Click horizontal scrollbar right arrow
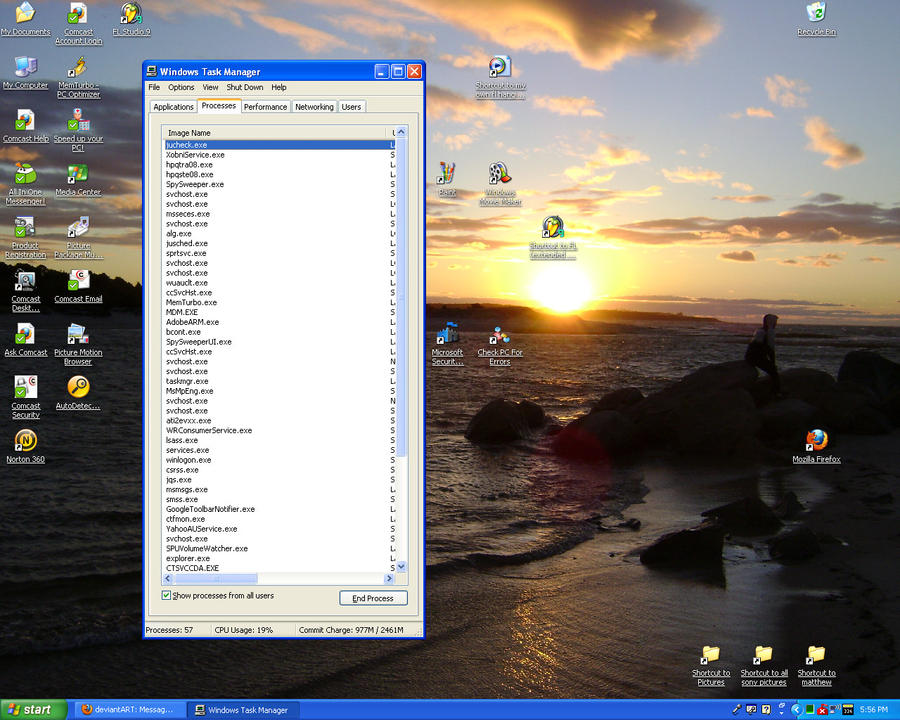The height and width of the screenshot is (720, 900). [389, 578]
